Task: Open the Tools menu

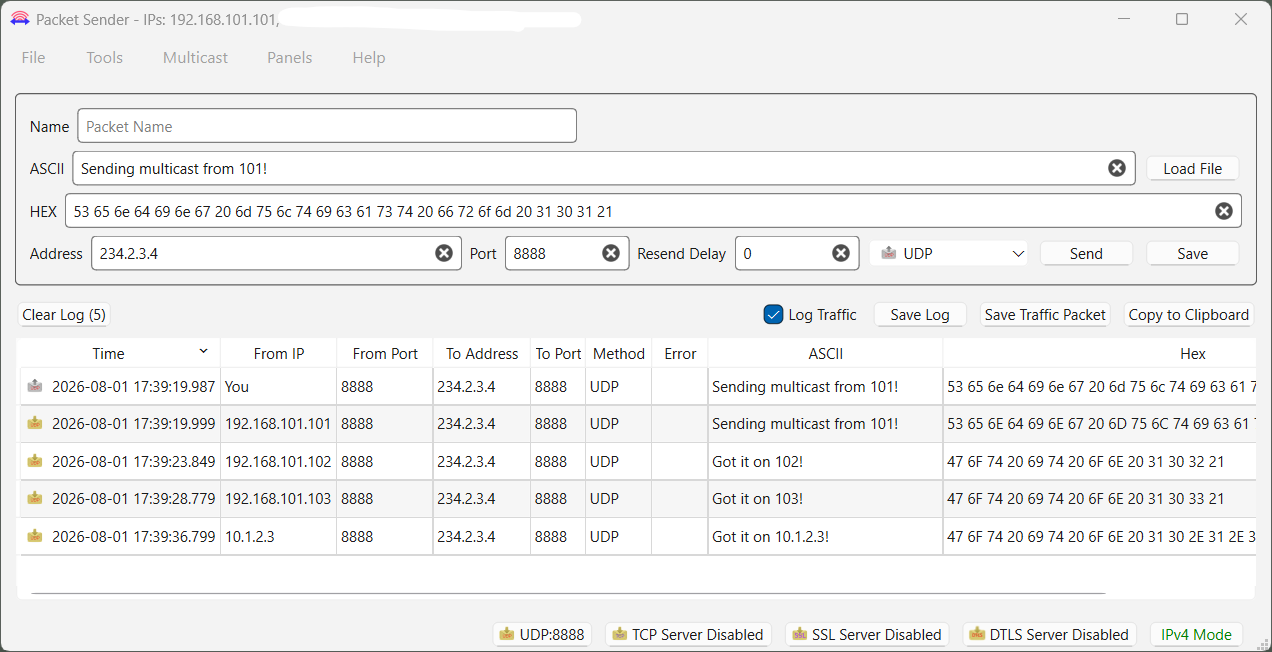Action: [105, 57]
